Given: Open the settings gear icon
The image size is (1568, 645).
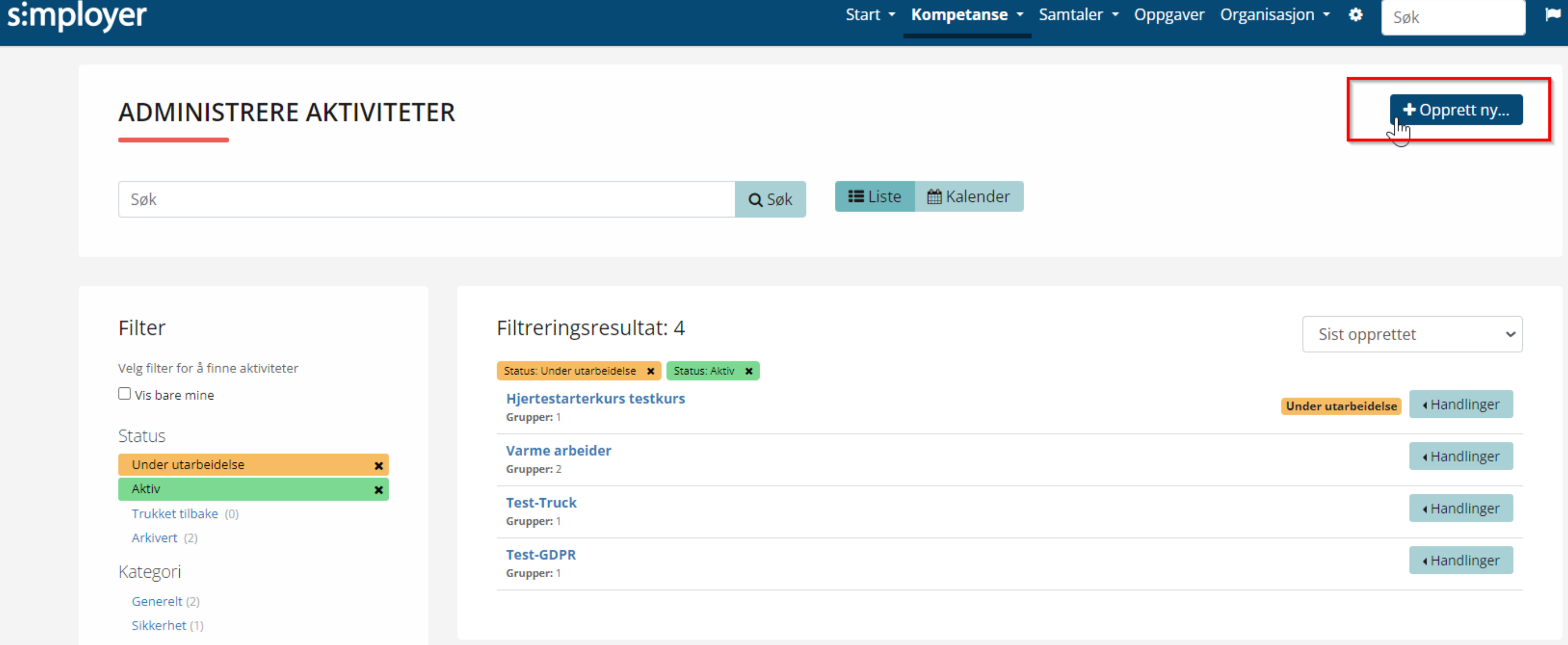Looking at the screenshot, I should 1355,14.
